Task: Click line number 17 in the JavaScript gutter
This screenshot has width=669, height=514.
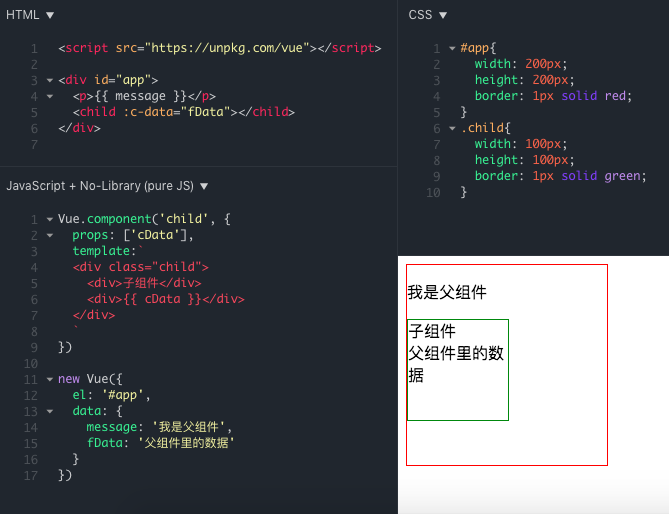Action: 31,476
